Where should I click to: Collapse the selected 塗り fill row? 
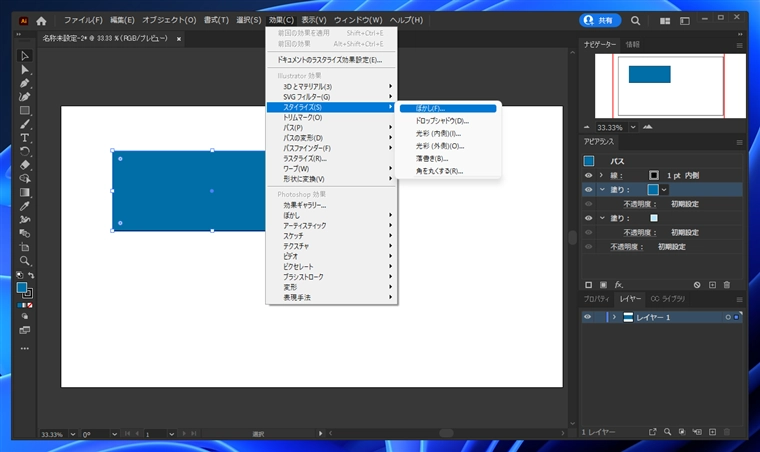602,189
